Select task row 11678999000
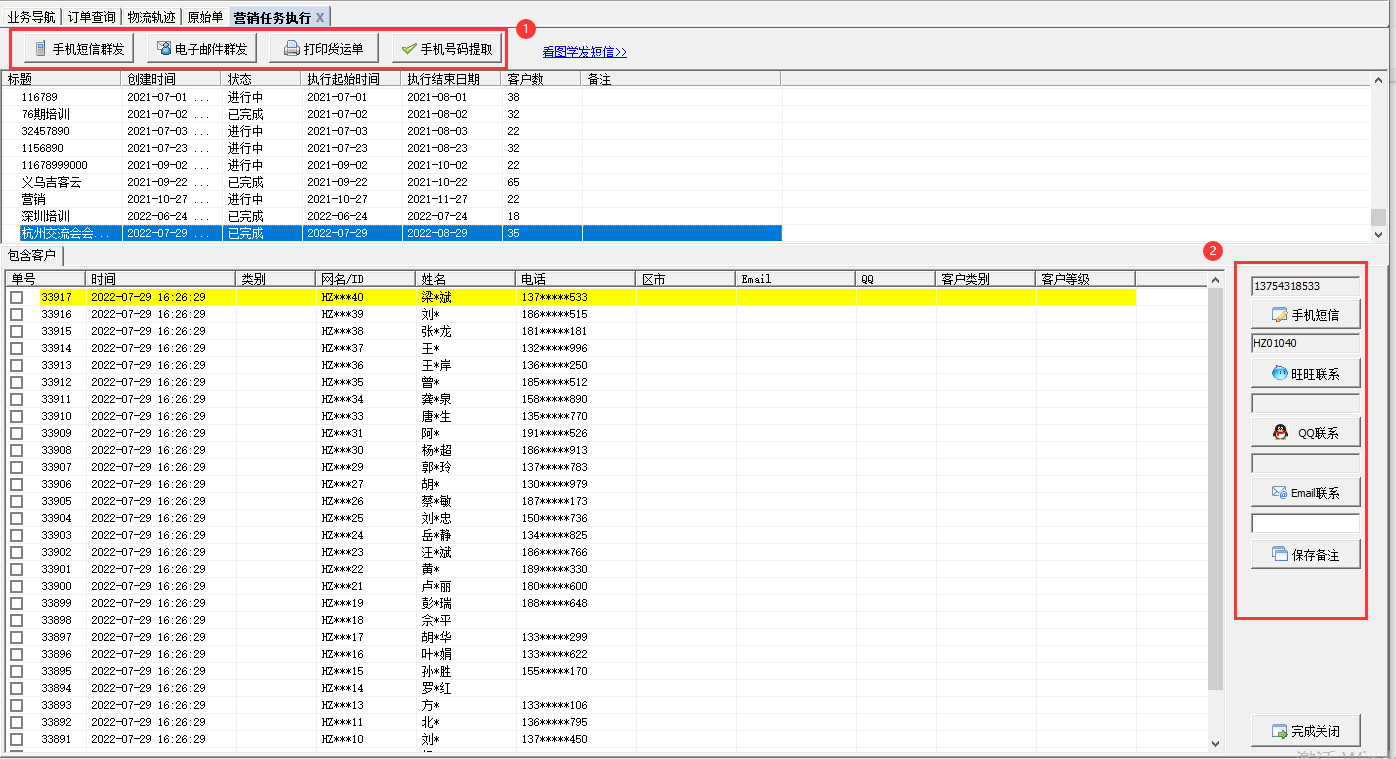The width and height of the screenshot is (1396, 759). tap(392, 165)
